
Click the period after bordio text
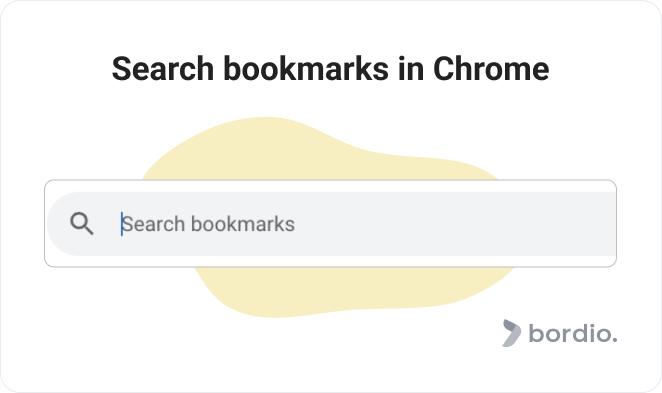614,340
